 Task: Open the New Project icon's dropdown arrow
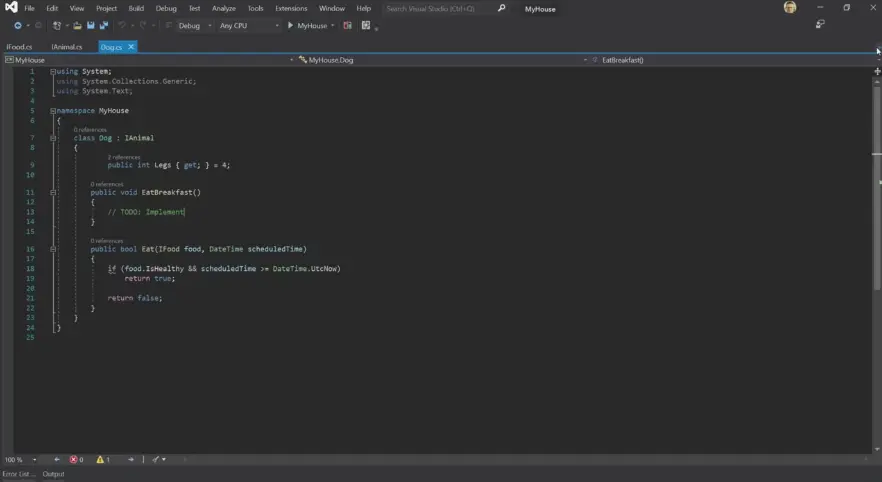67,26
